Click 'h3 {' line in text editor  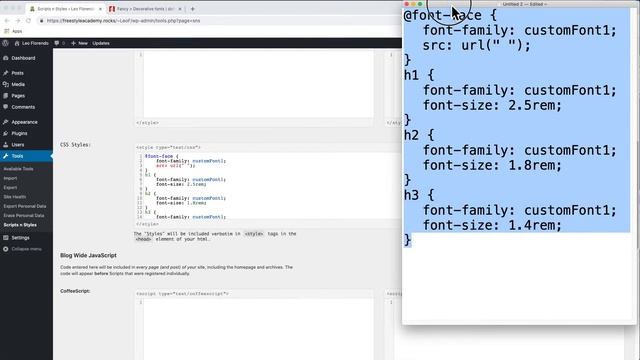coord(419,195)
